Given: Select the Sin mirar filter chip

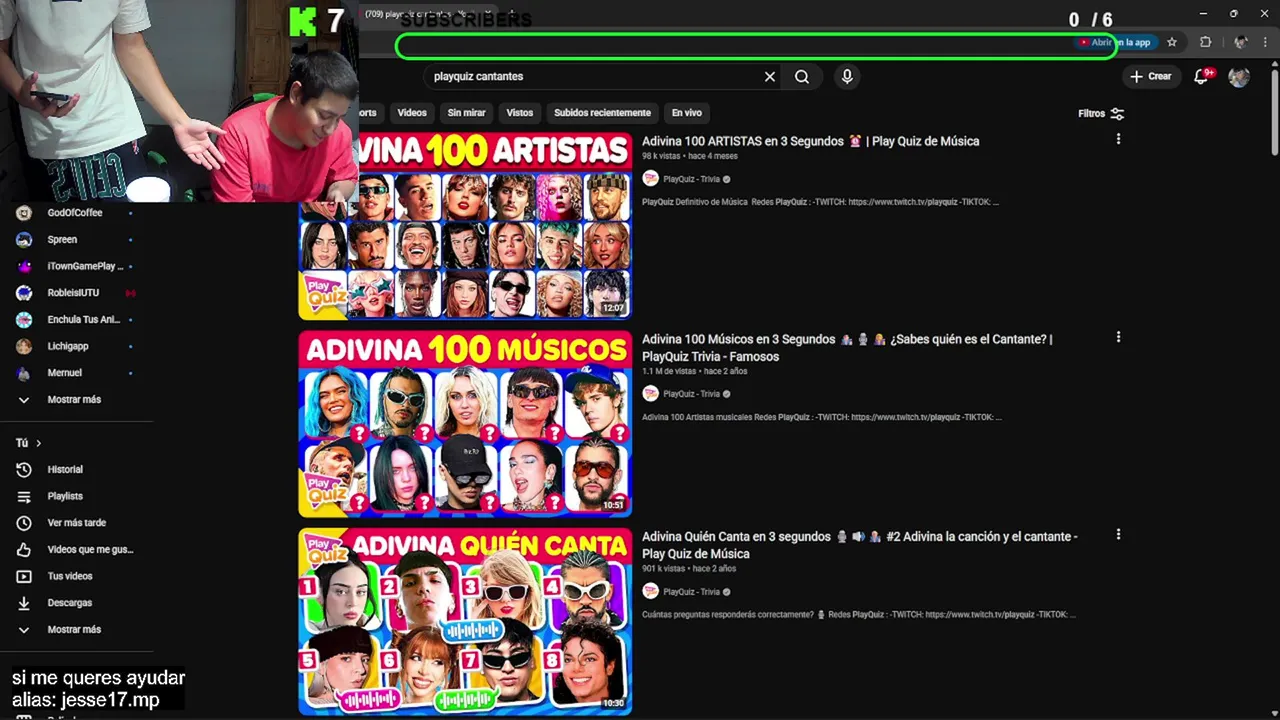Looking at the screenshot, I should tap(467, 113).
